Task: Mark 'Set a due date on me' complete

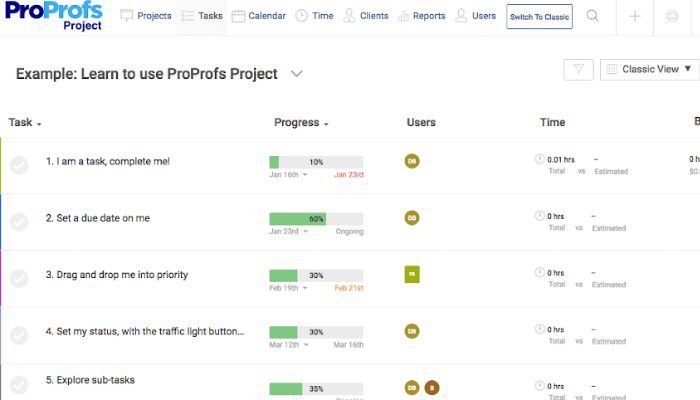Action: (x=19, y=222)
